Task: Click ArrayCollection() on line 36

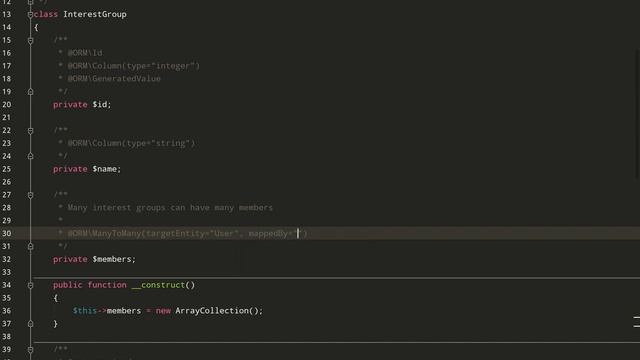Action: click(x=217, y=311)
